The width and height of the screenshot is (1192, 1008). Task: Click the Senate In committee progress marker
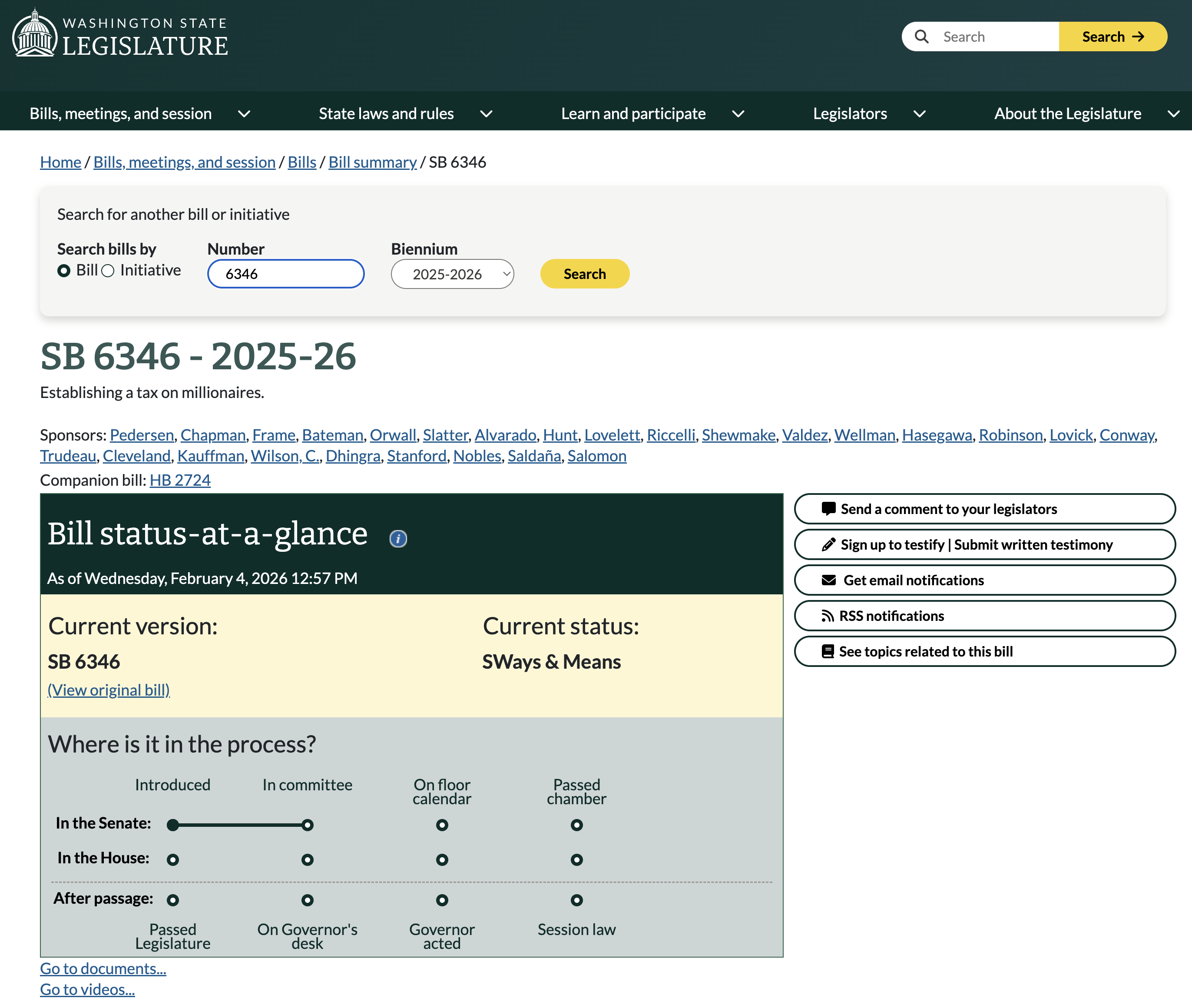(308, 825)
